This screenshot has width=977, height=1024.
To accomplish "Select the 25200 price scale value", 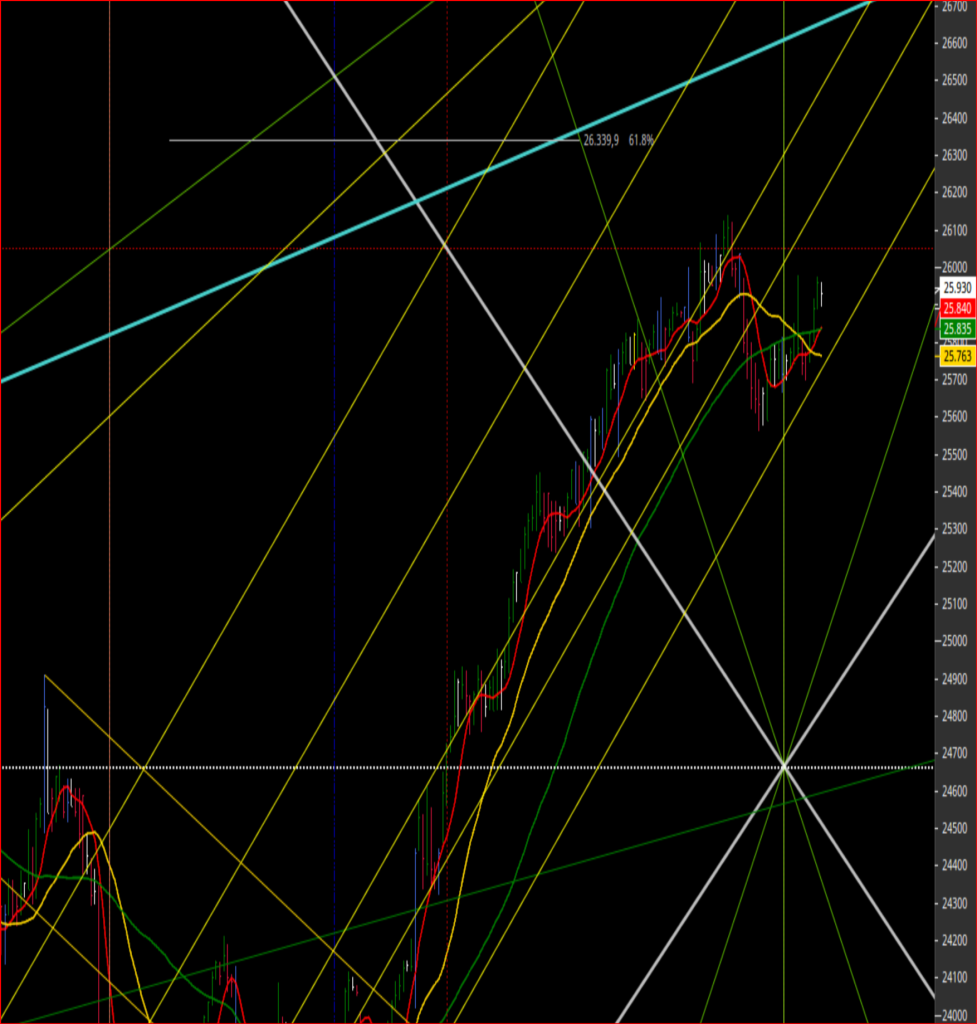I will coord(955,567).
